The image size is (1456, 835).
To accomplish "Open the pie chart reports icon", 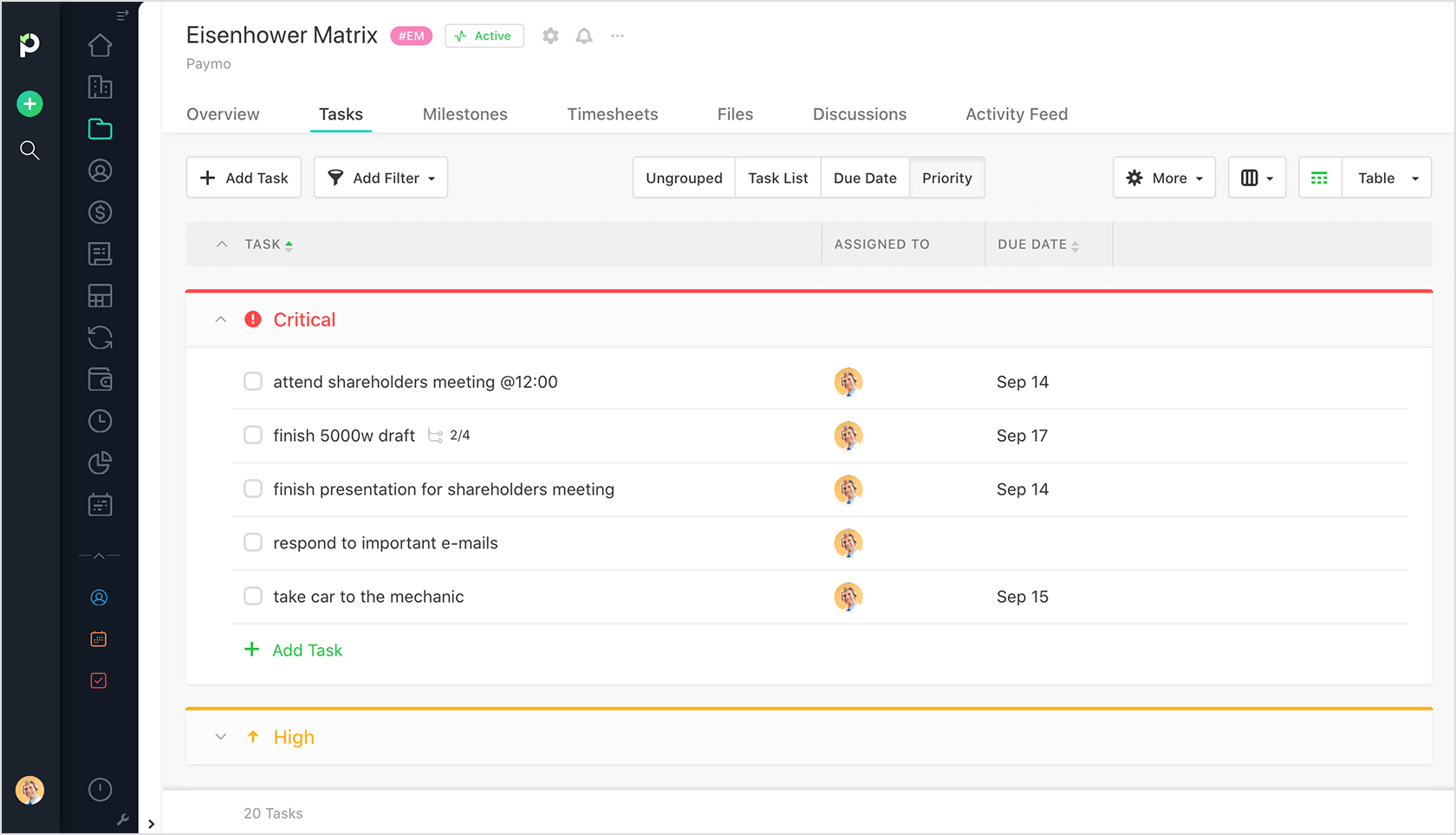I will [x=100, y=463].
